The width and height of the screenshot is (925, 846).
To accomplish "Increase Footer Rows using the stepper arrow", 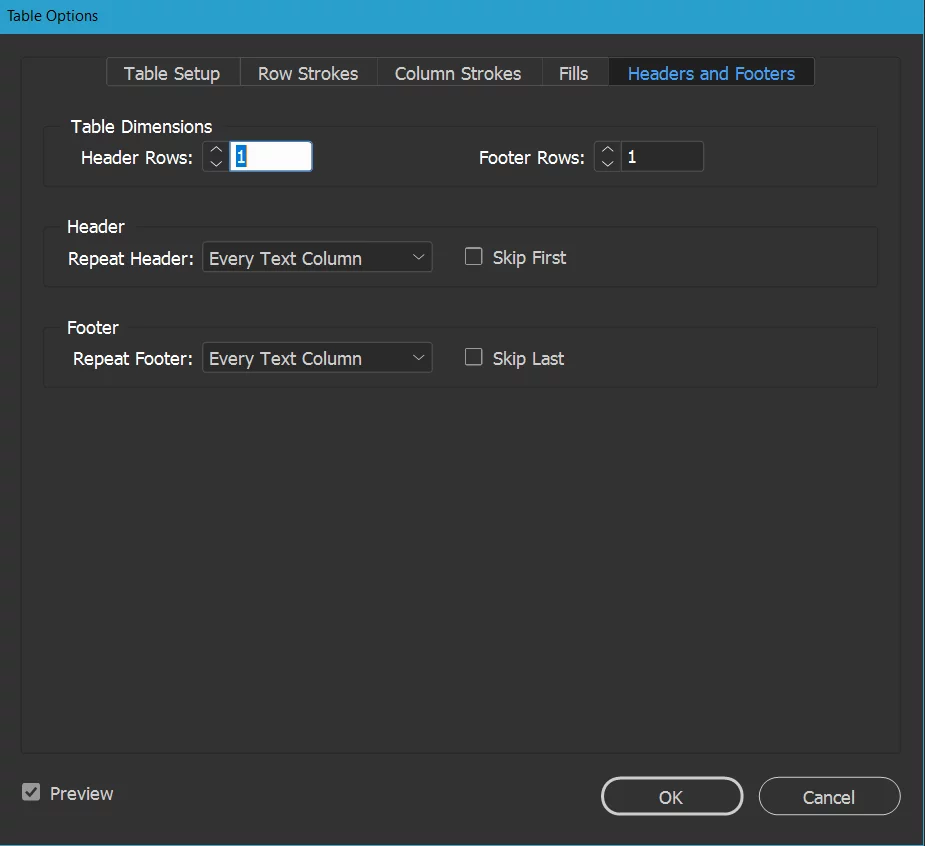I will pos(607,150).
